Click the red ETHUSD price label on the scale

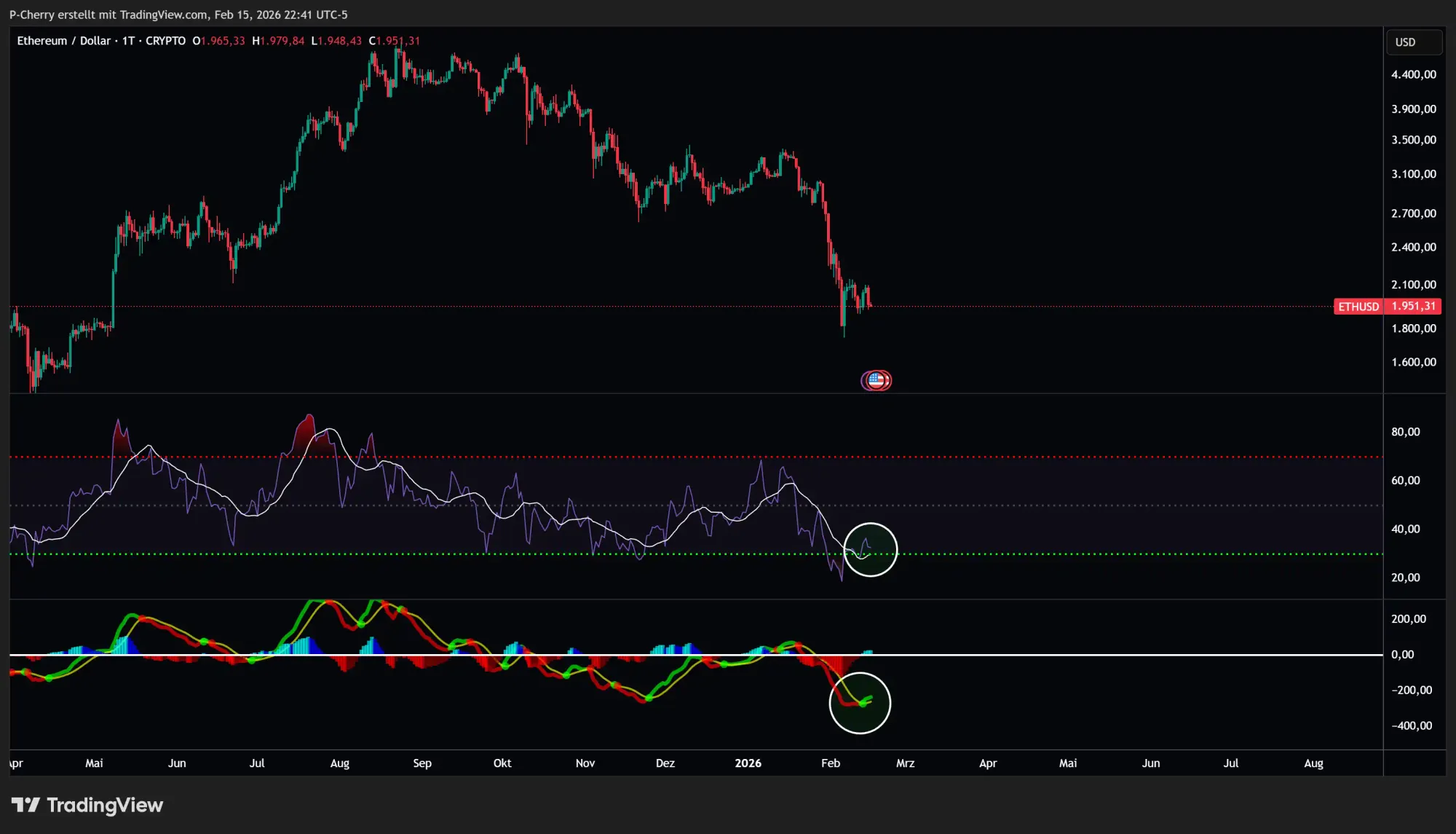point(1387,307)
